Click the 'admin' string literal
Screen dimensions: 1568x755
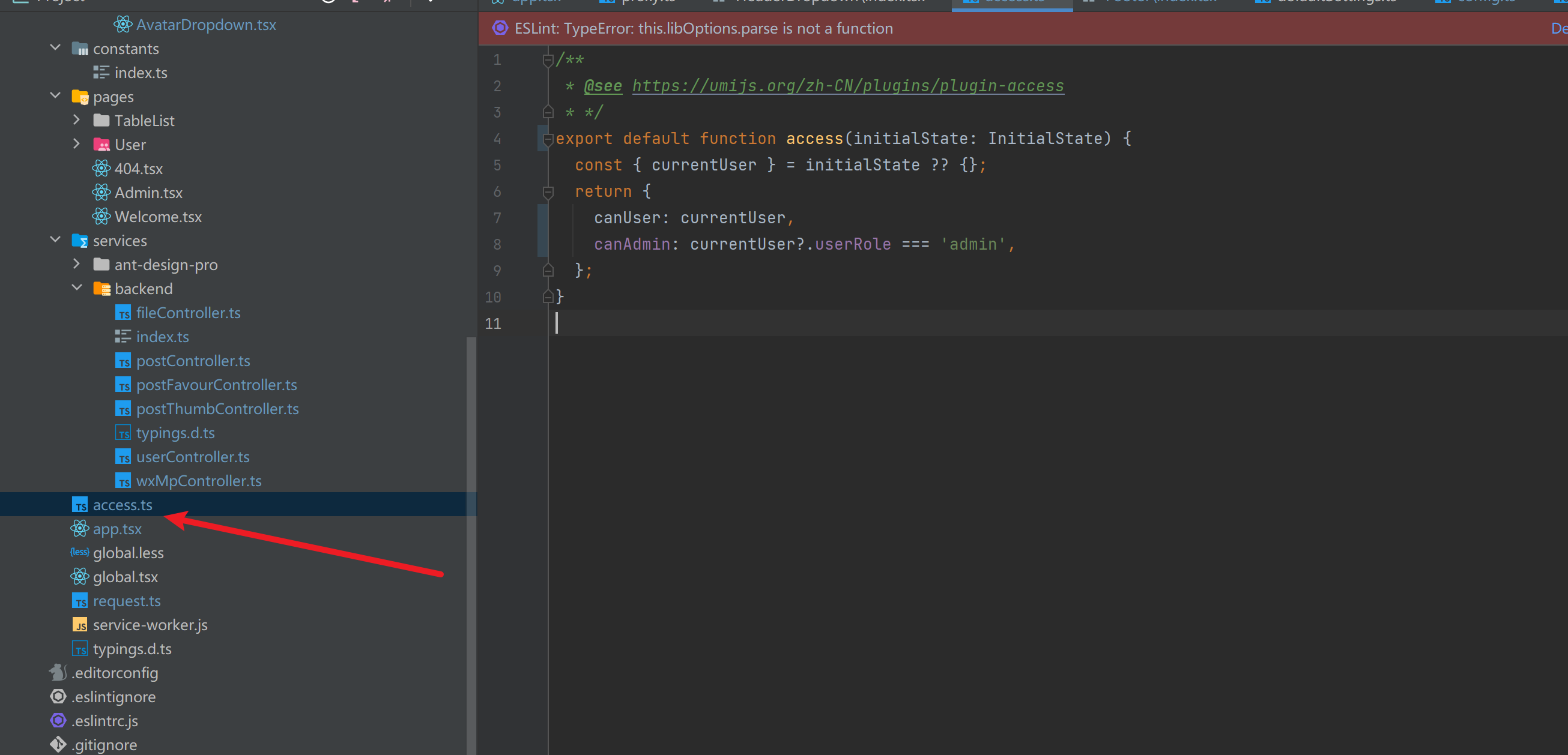(973, 245)
